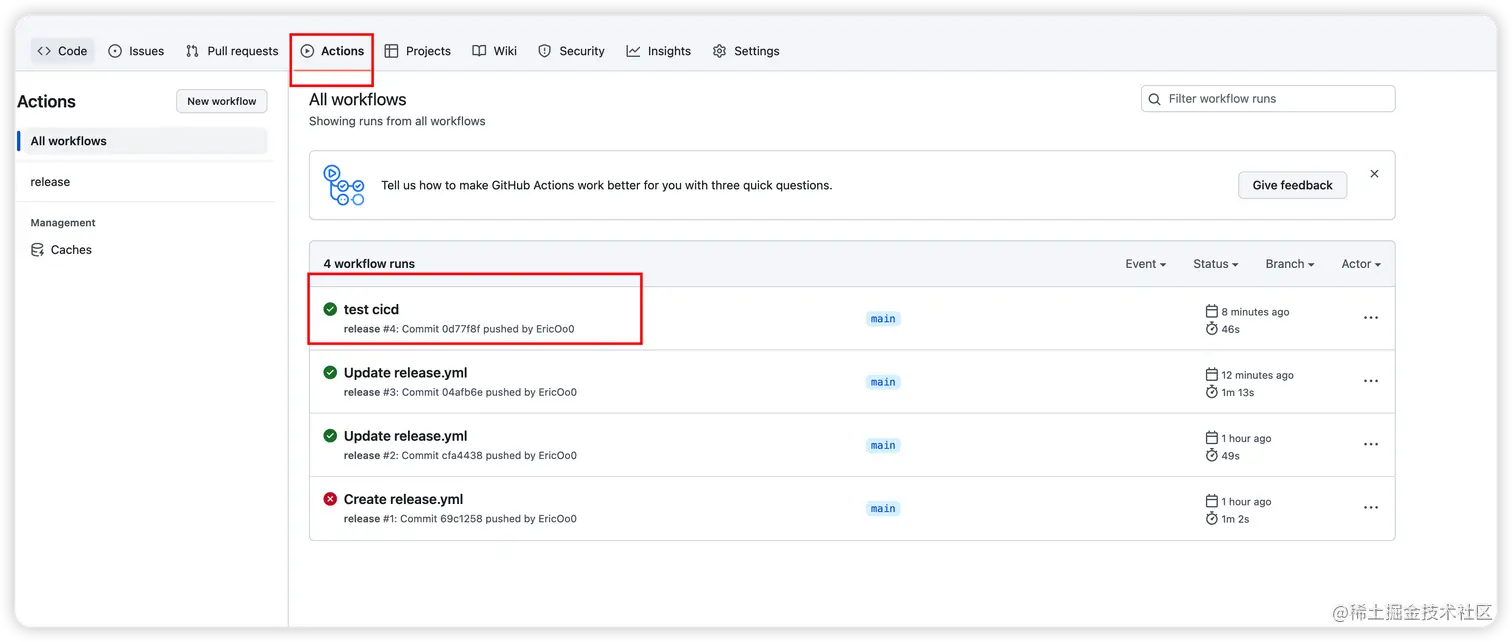The image size is (1512, 642).
Task: Click commit 04afb6e text
Action: pyautogui.click(x=442, y=392)
